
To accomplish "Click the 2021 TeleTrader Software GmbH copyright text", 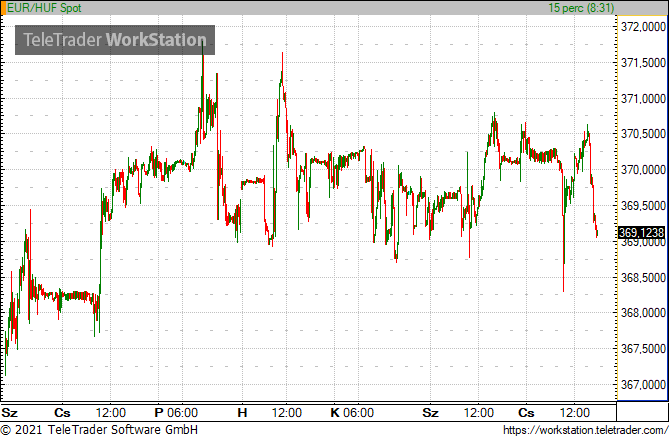I will pyautogui.click(x=99, y=430).
